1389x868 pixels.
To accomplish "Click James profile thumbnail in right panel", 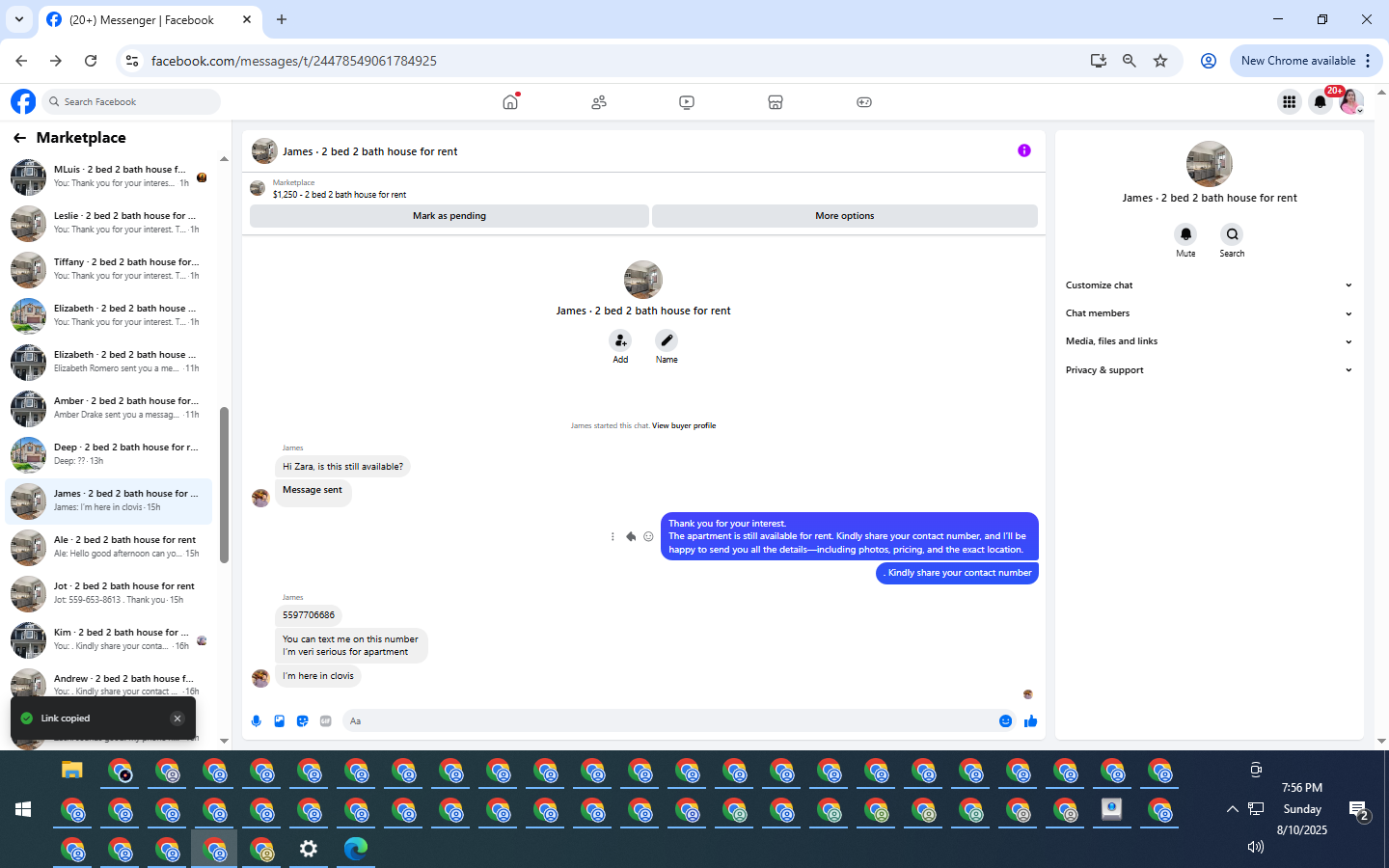I will 1210,164.
